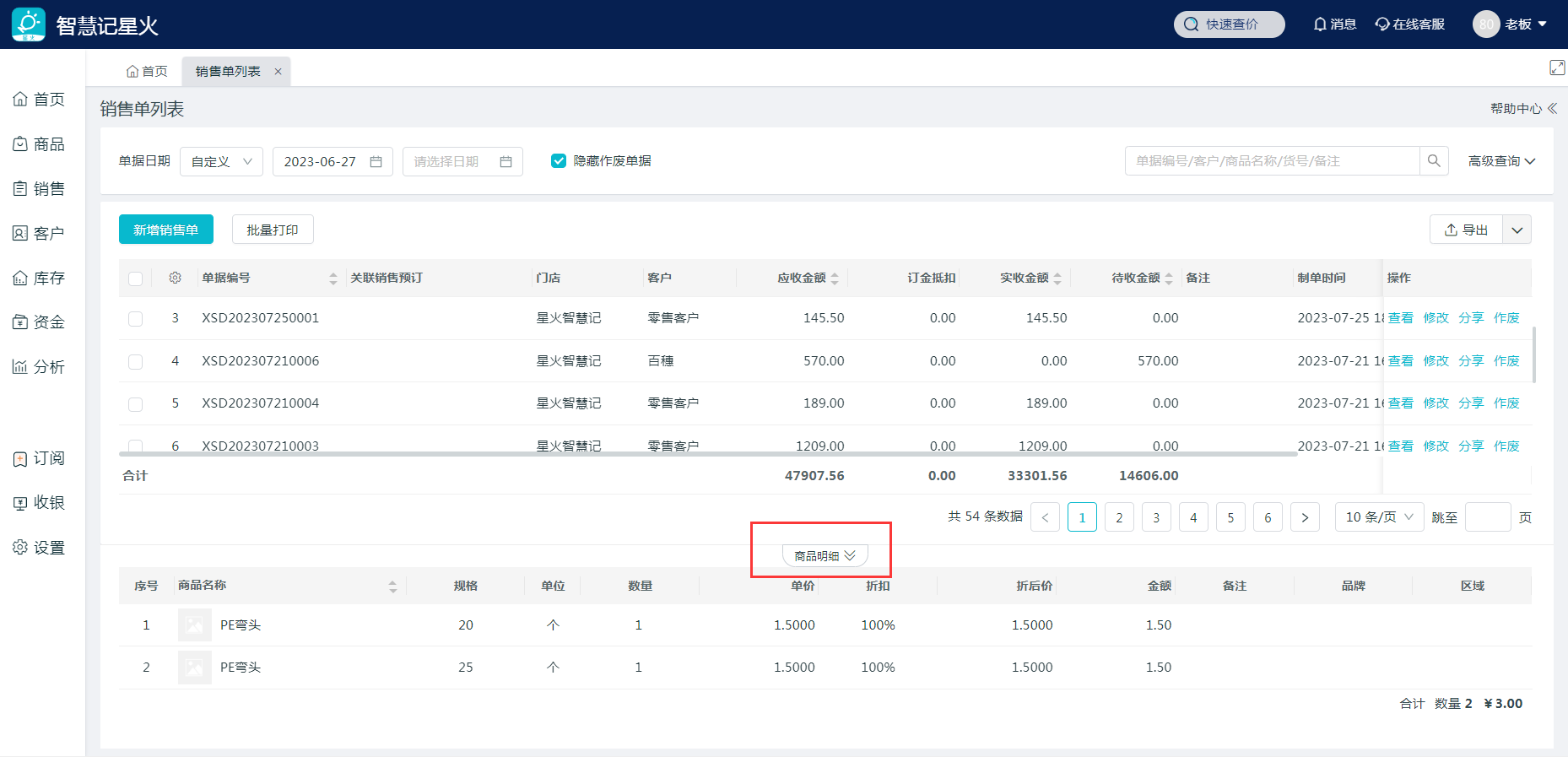Open 资金 in the left sidebar
The width and height of the screenshot is (1568, 757).
[x=39, y=322]
